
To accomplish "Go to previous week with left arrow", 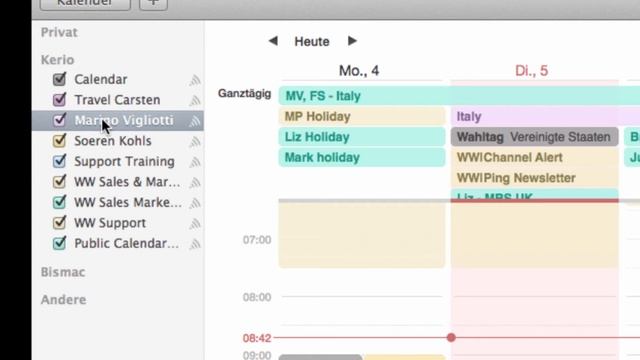I will tap(273, 41).
